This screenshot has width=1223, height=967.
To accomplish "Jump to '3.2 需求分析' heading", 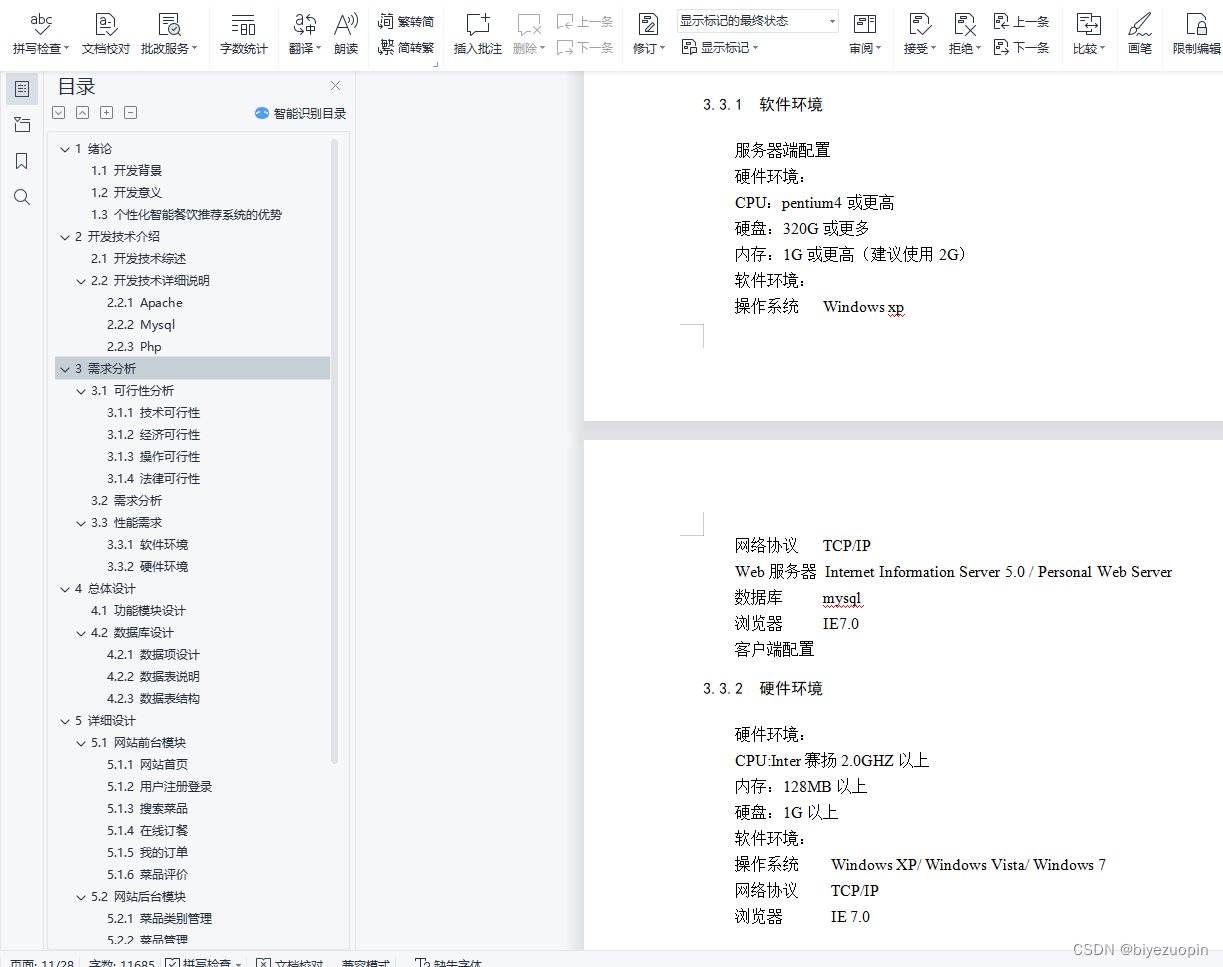I will point(126,501).
